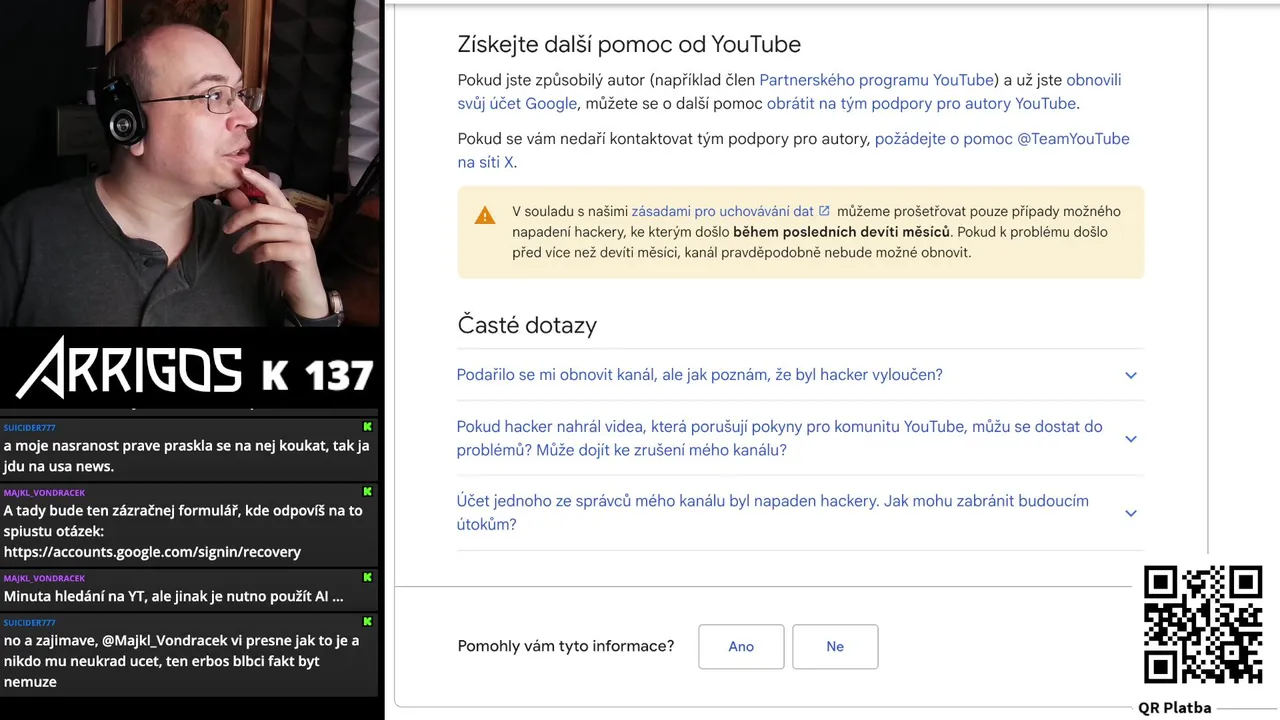The width and height of the screenshot is (1280, 720).
Task: Click the QR Platba code image
Action: point(1203,625)
